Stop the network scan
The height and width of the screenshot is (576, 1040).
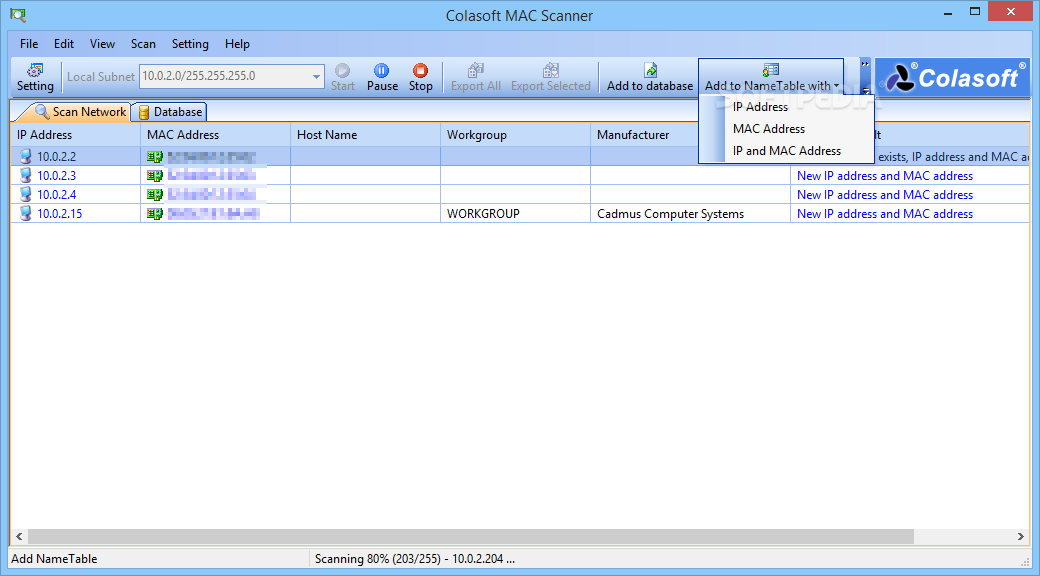[421, 77]
